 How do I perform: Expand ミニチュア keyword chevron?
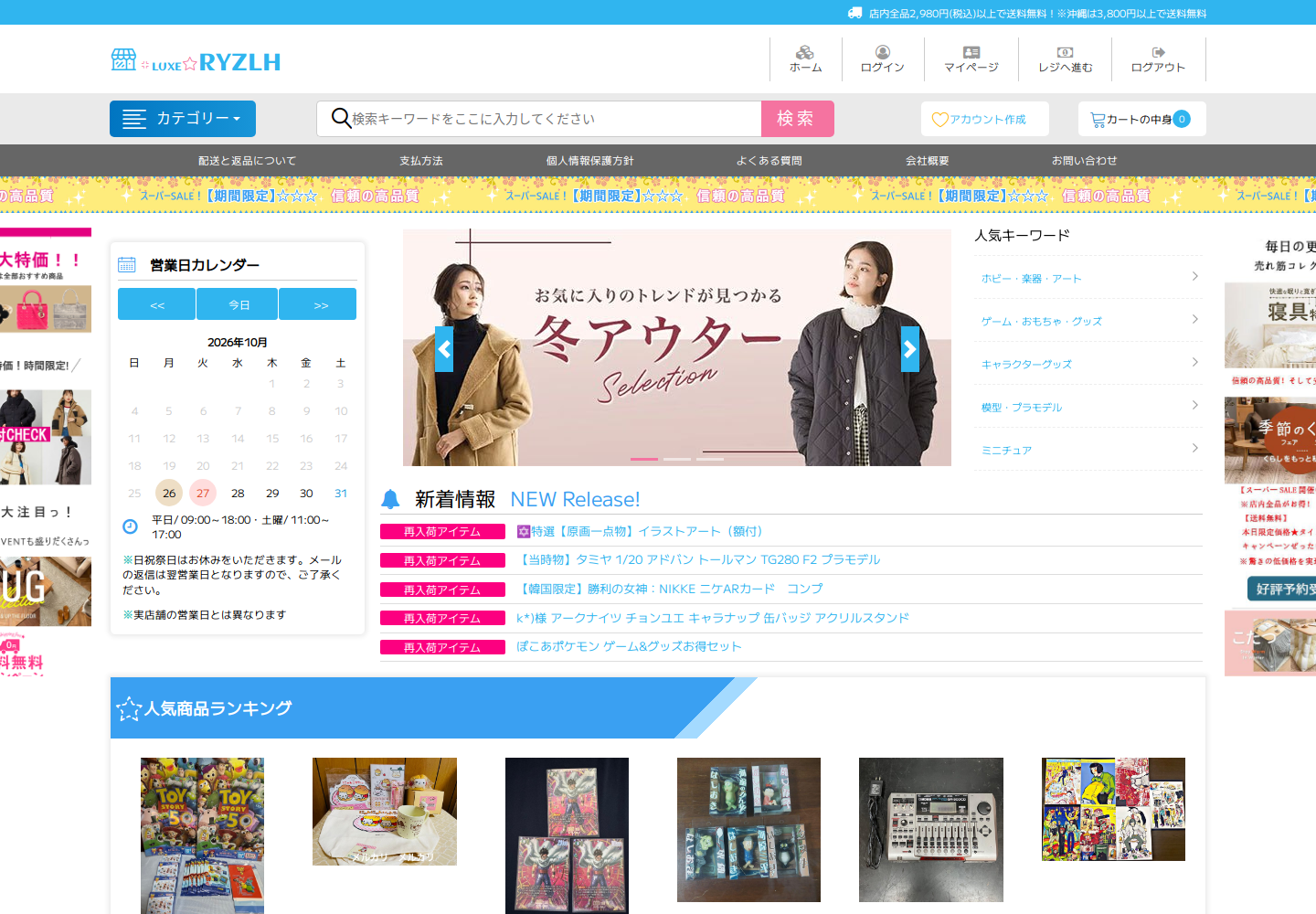1194,448
